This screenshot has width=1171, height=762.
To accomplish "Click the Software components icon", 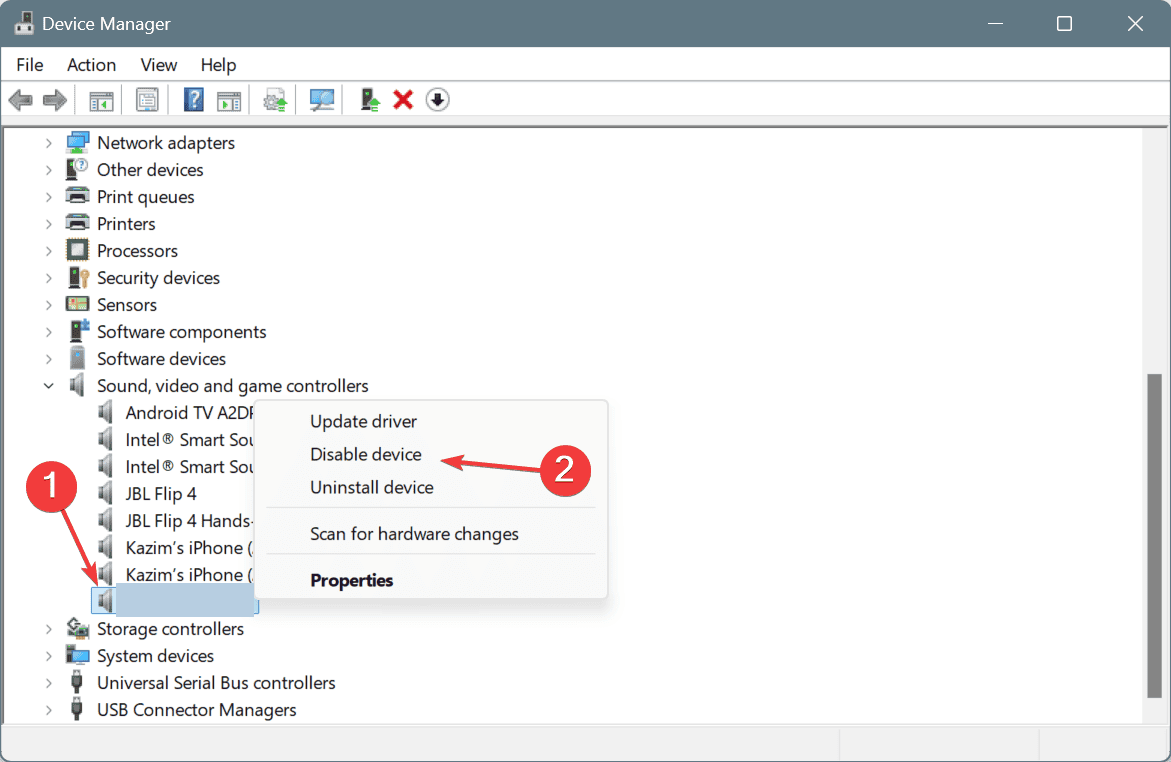I will 78,331.
